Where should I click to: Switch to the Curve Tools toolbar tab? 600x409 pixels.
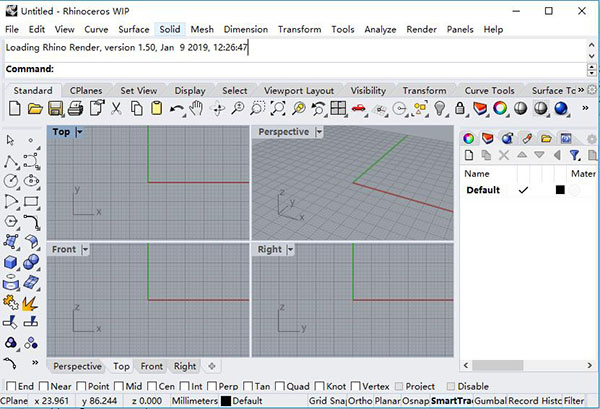click(489, 90)
